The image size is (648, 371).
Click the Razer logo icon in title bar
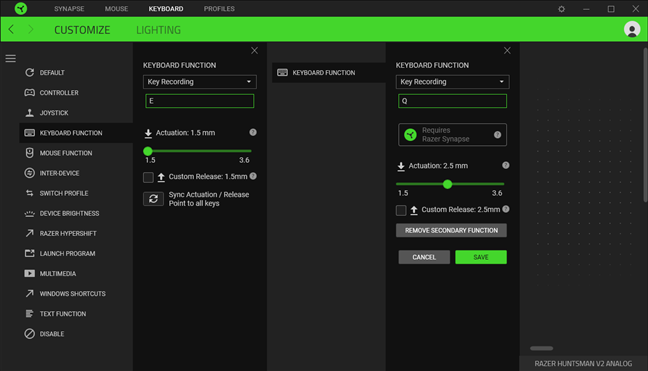[x=21, y=8]
